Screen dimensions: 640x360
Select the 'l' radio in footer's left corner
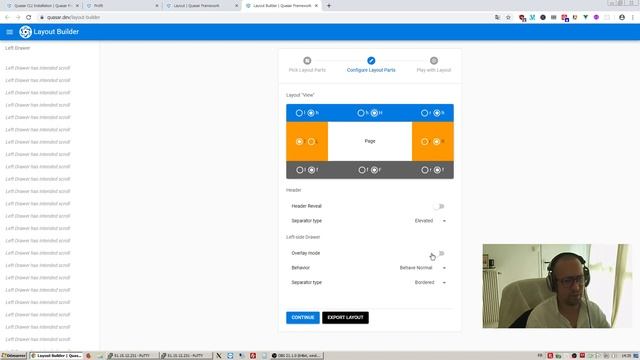pos(300,170)
